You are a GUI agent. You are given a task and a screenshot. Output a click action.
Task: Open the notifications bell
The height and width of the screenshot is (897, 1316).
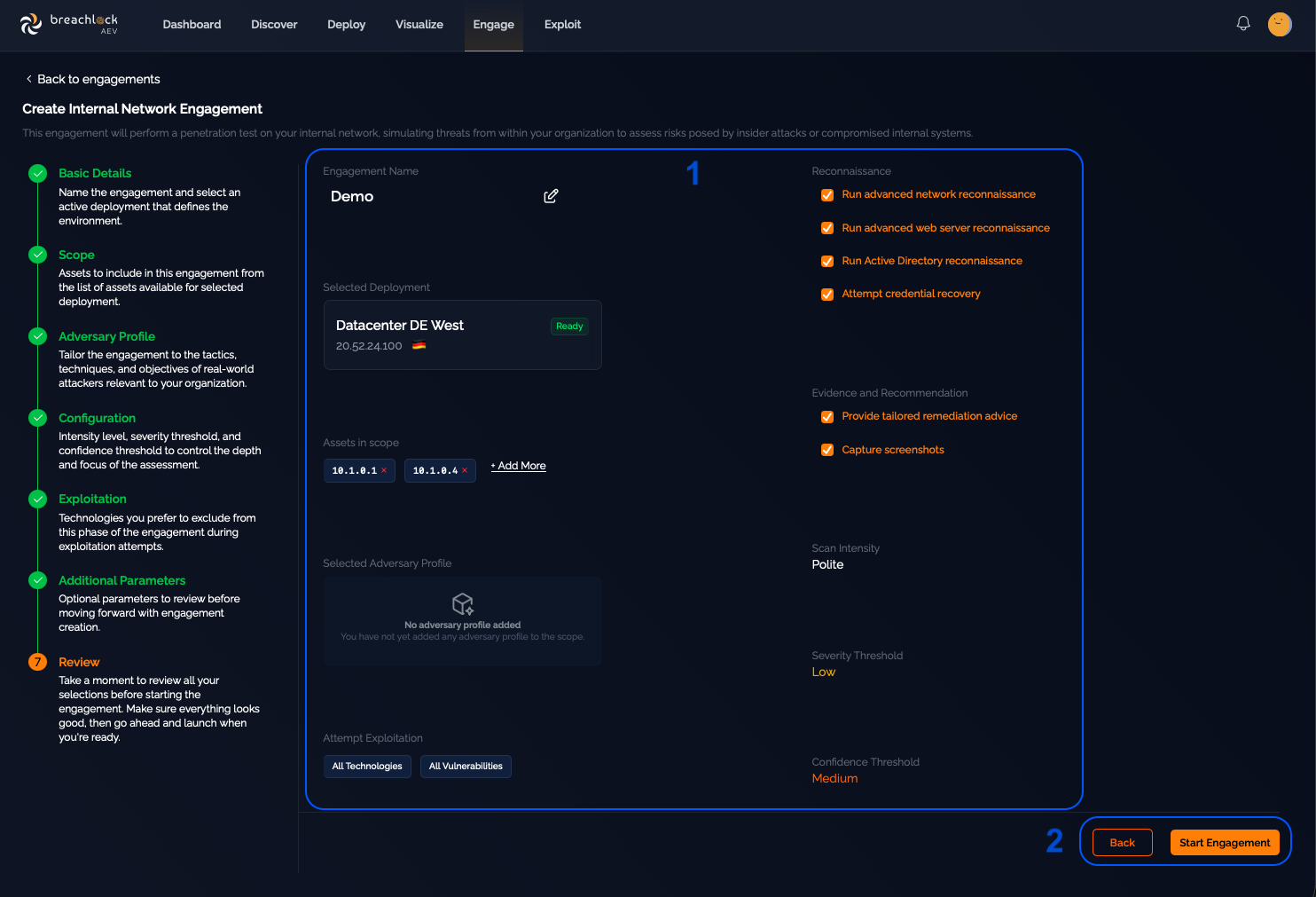point(1243,24)
